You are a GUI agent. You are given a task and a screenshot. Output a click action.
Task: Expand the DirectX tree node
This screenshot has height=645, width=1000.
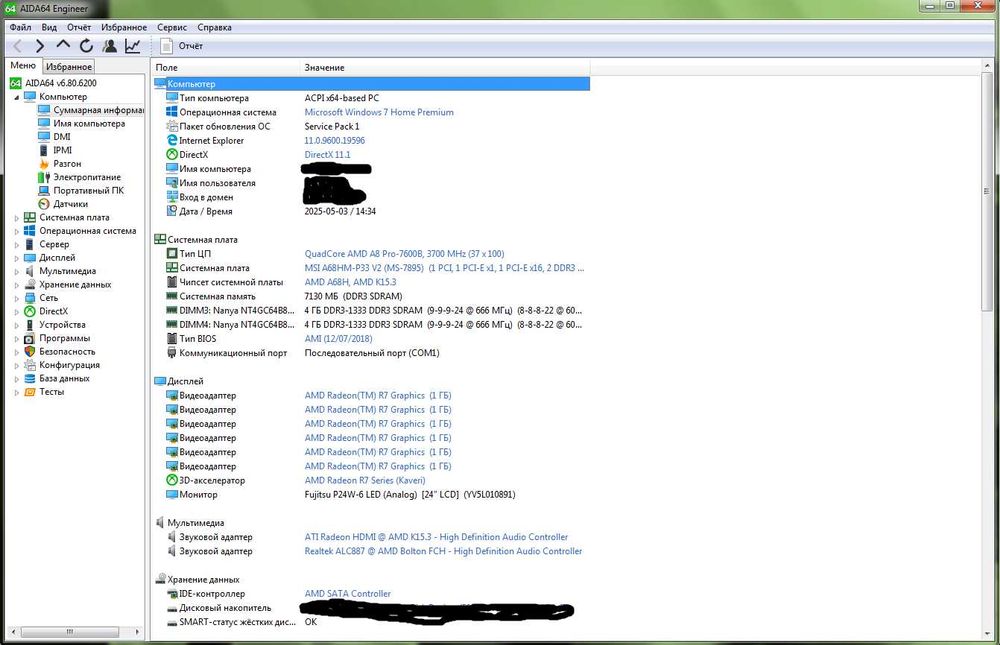click(17, 311)
